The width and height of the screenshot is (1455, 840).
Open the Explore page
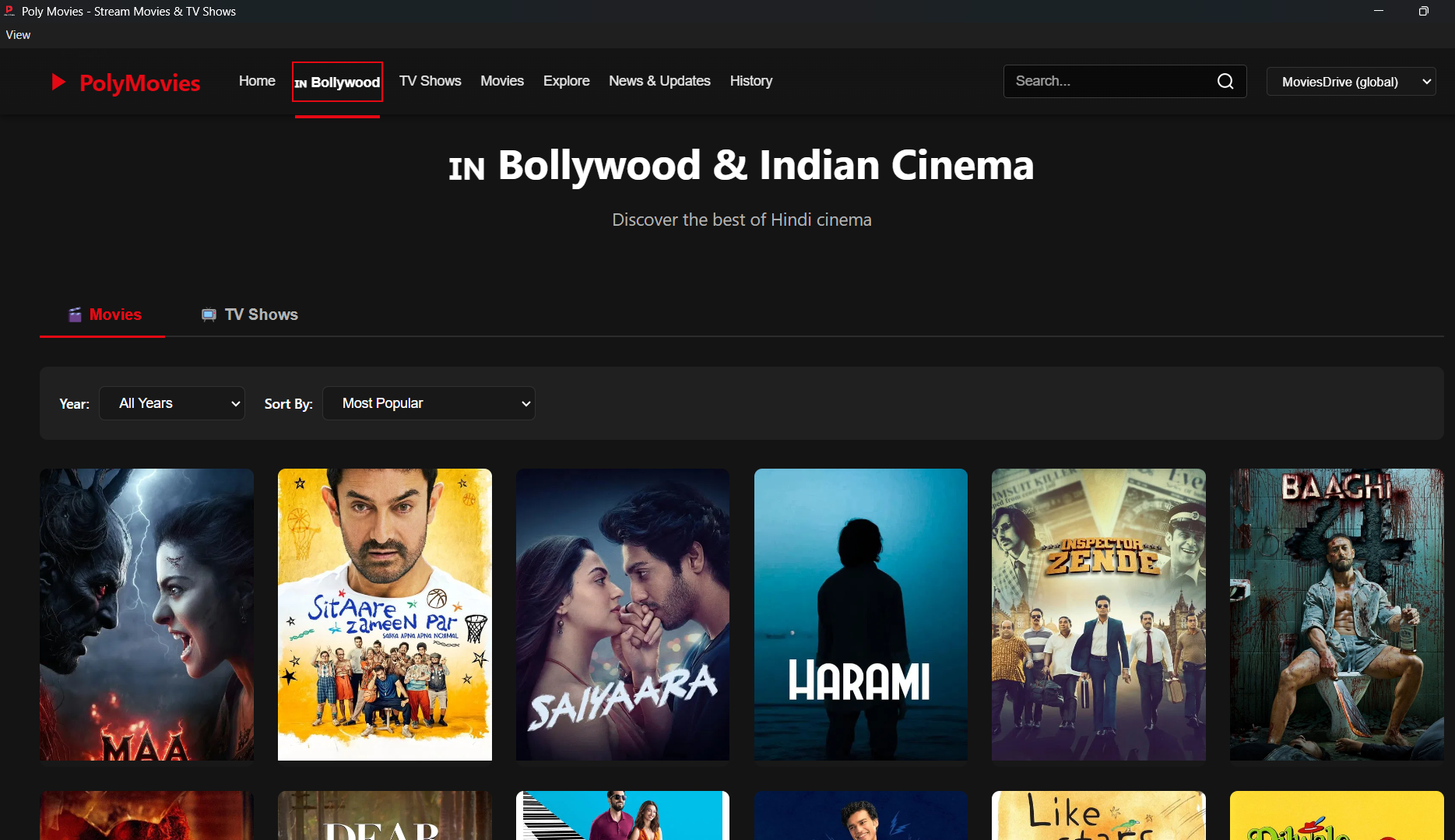tap(566, 81)
